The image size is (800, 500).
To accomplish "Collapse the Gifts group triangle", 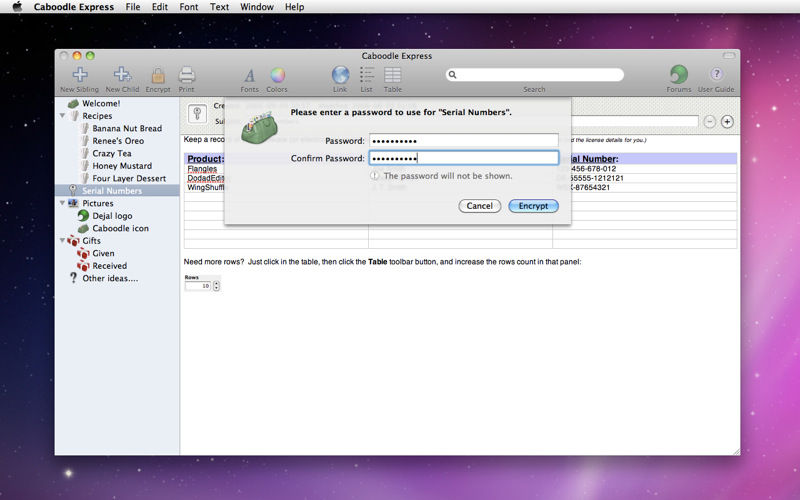I will tap(62, 240).
